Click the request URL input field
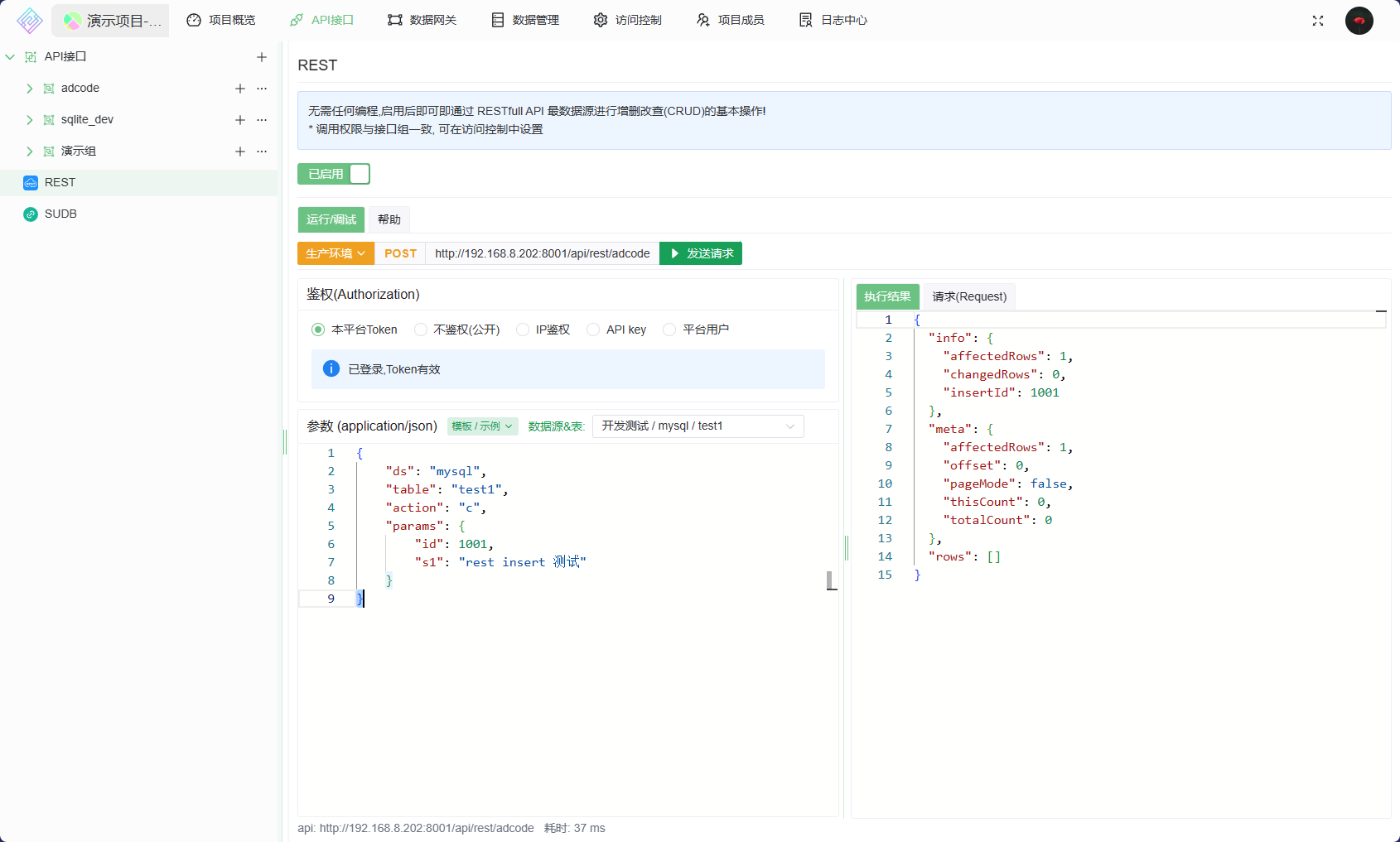The height and width of the screenshot is (842, 1400). (x=542, y=253)
